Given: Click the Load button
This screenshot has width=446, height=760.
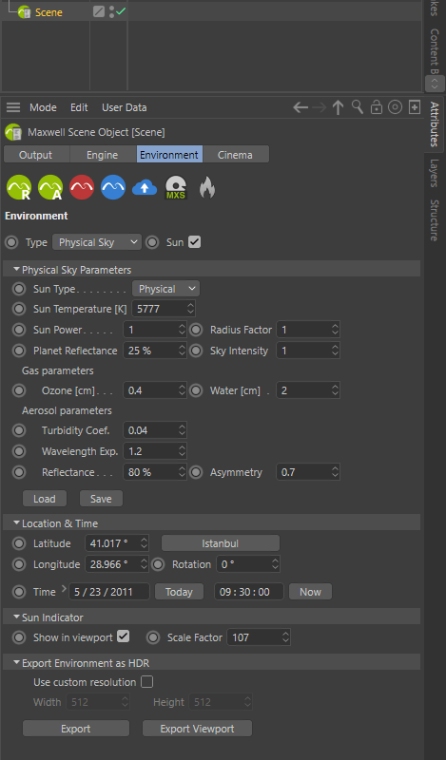Looking at the screenshot, I should pyautogui.click(x=45, y=499).
